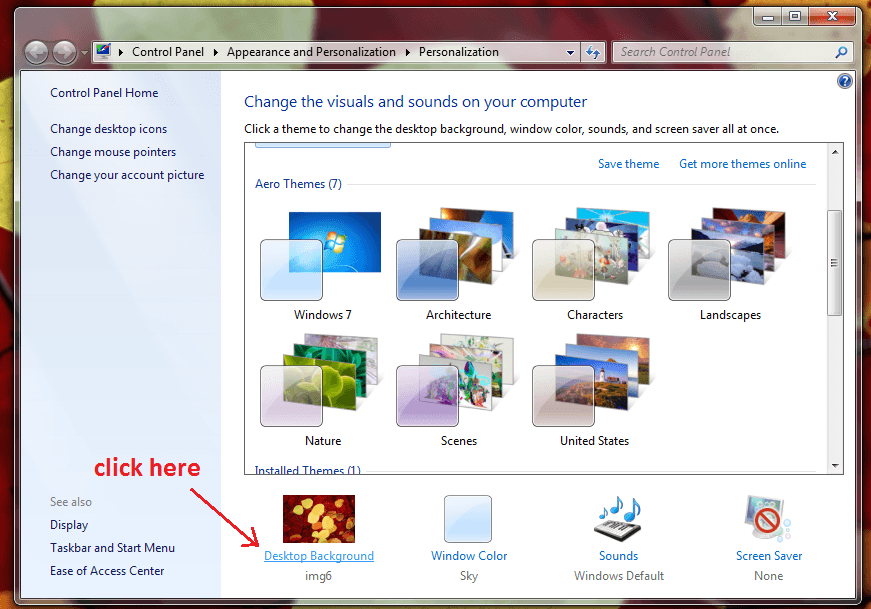Click the Desktop Background link
Image resolution: width=871 pixels, height=609 pixels.
pyautogui.click(x=319, y=556)
